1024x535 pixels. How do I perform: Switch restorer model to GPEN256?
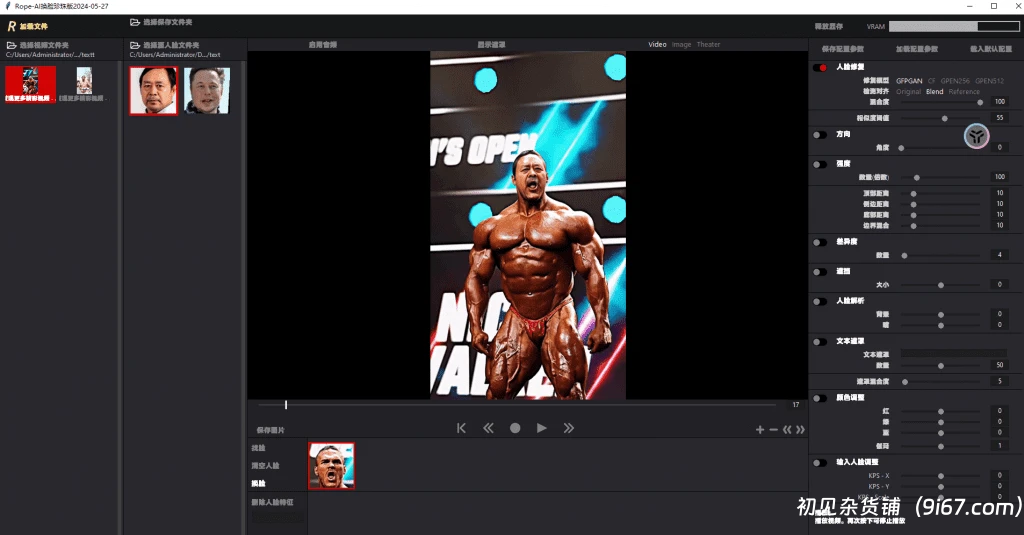pos(955,80)
